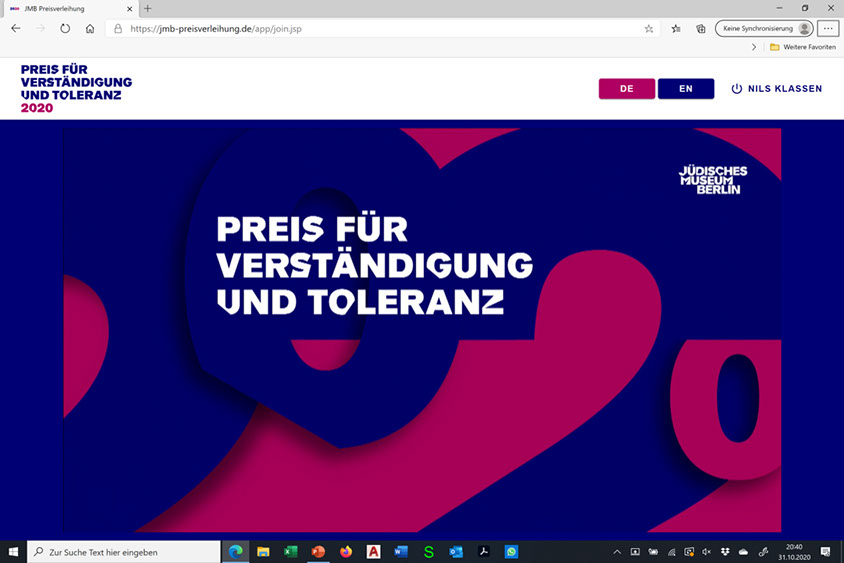This screenshot has height=563, width=844.
Task: Click the Preis für Verständigung header logo
Action: pos(76,89)
